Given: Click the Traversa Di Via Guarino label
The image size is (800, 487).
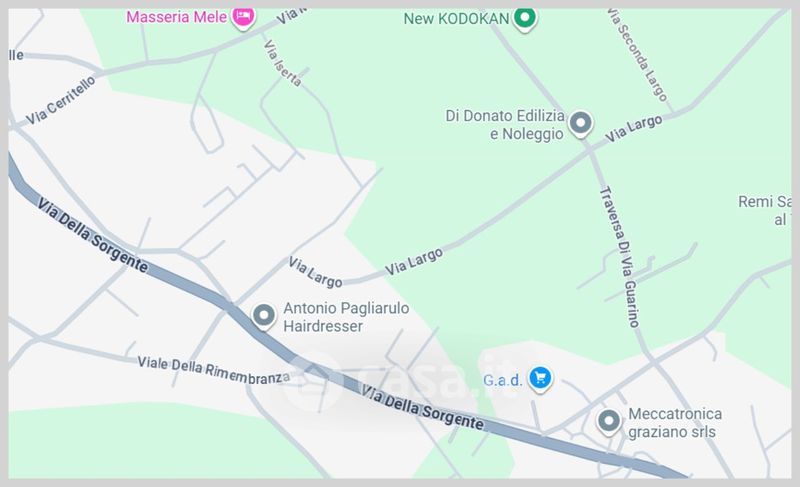Looking at the screenshot, I should pyautogui.click(x=619, y=257).
